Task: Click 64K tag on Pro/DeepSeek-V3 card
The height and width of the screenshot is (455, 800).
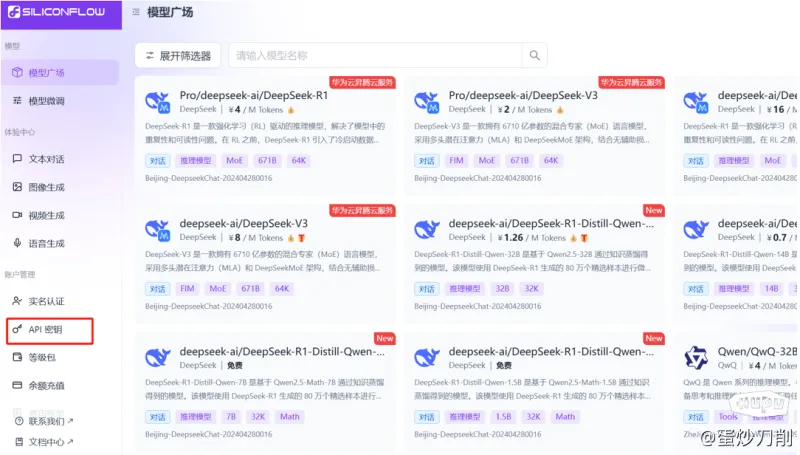Action: click(x=551, y=161)
